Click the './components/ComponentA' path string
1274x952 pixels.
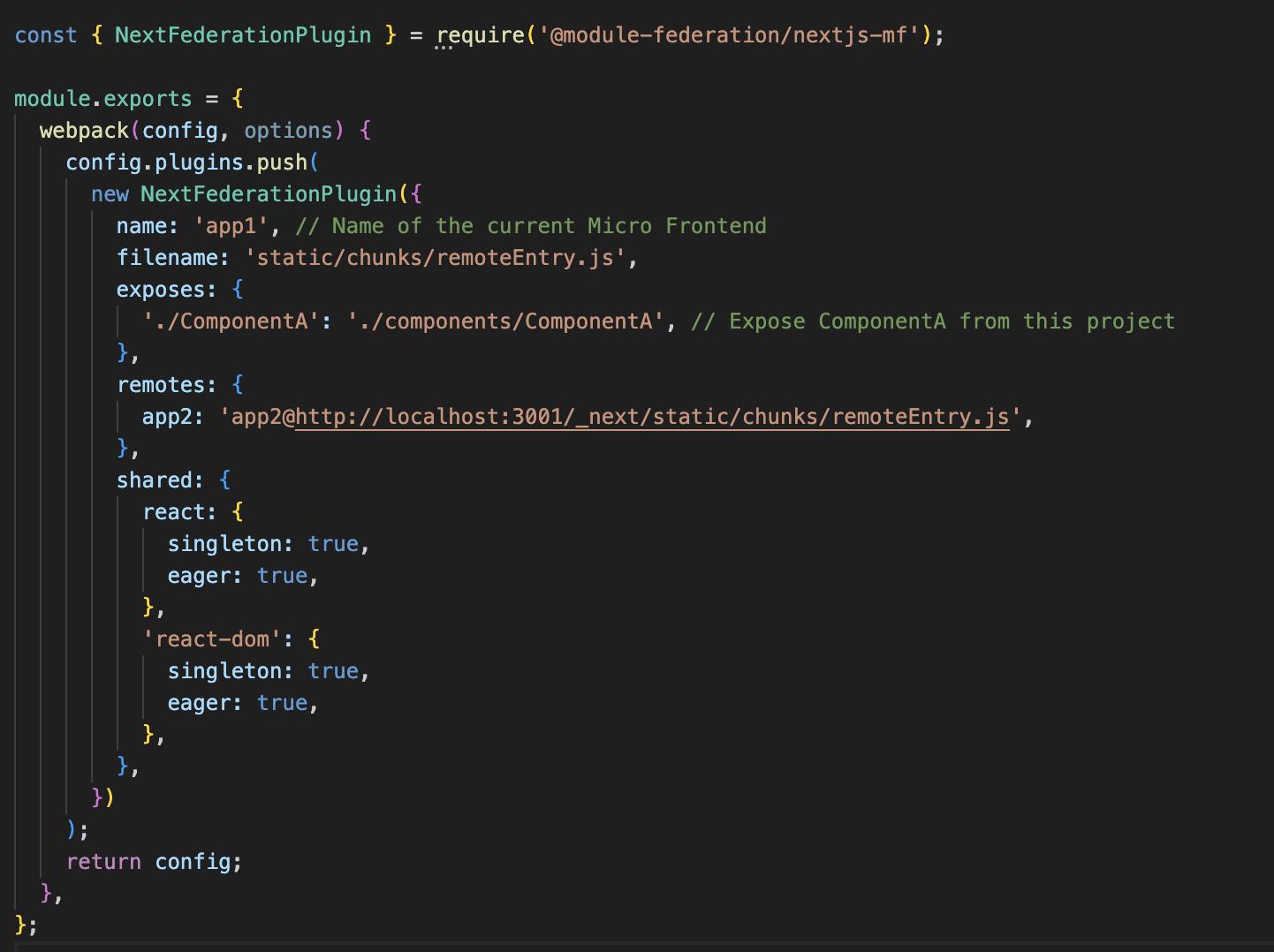point(505,321)
